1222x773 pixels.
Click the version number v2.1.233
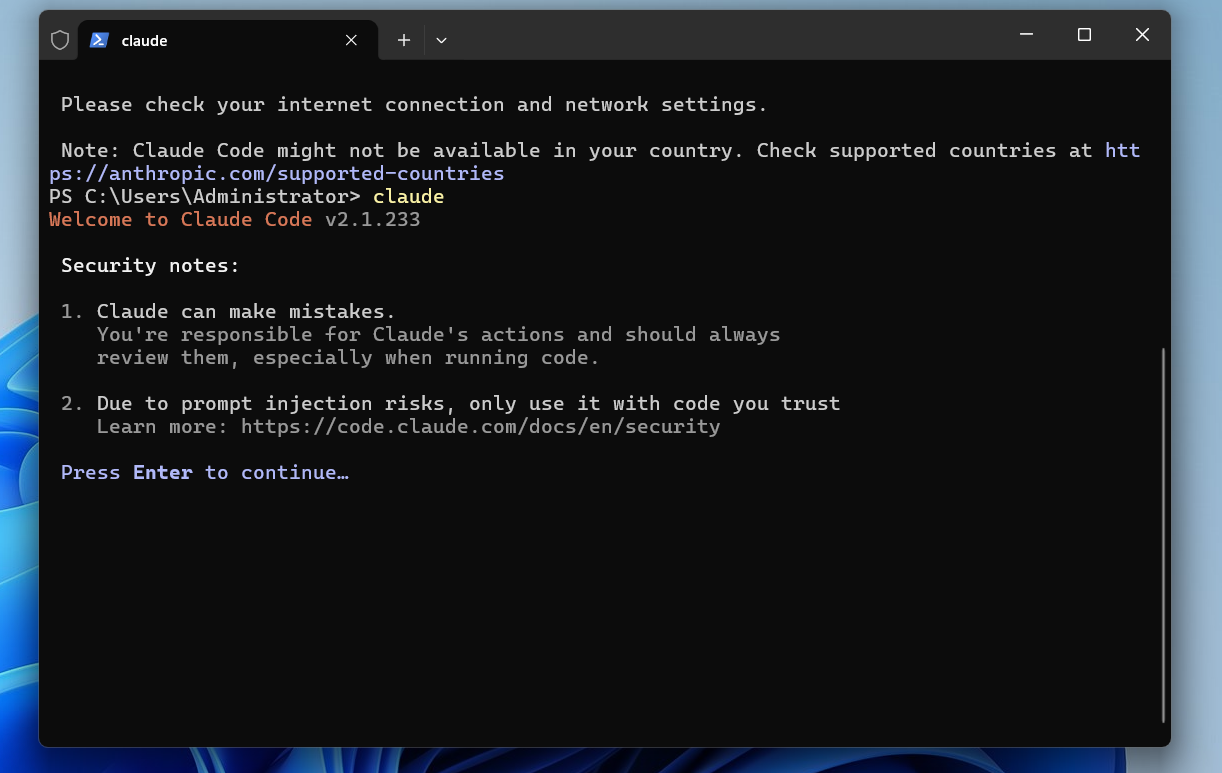pos(373,219)
